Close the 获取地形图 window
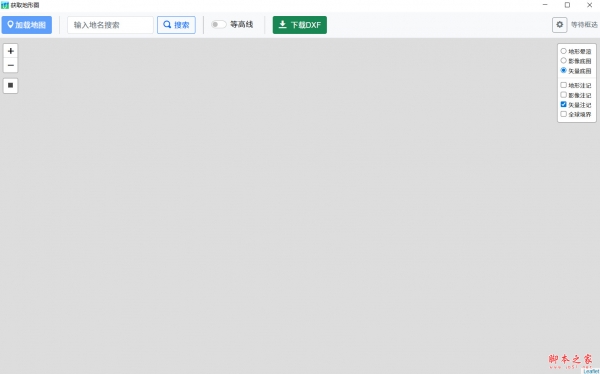This screenshot has height=374, width=600. pyautogui.click(x=589, y=5)
